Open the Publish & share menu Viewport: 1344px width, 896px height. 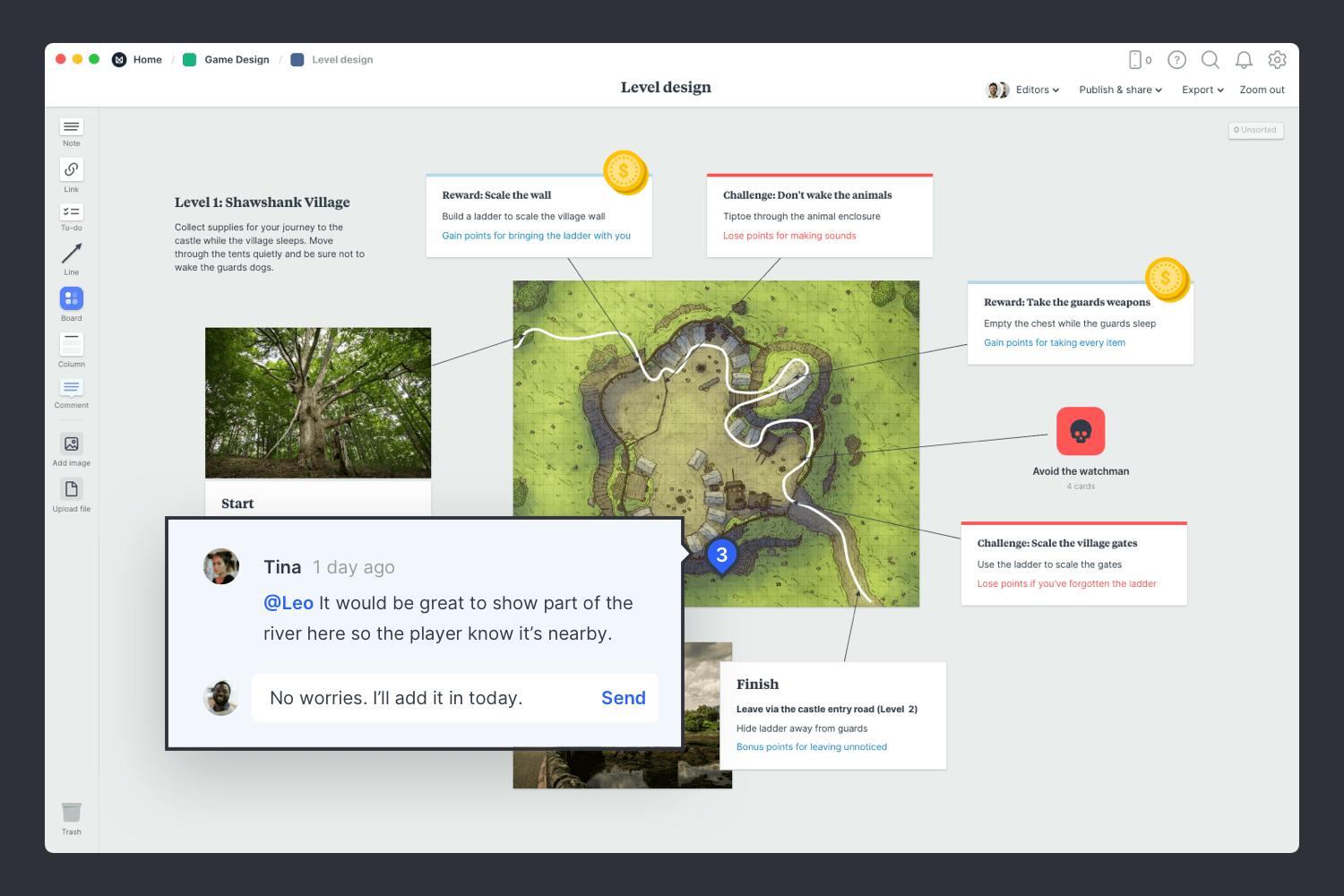click(x=1120, y=90)
